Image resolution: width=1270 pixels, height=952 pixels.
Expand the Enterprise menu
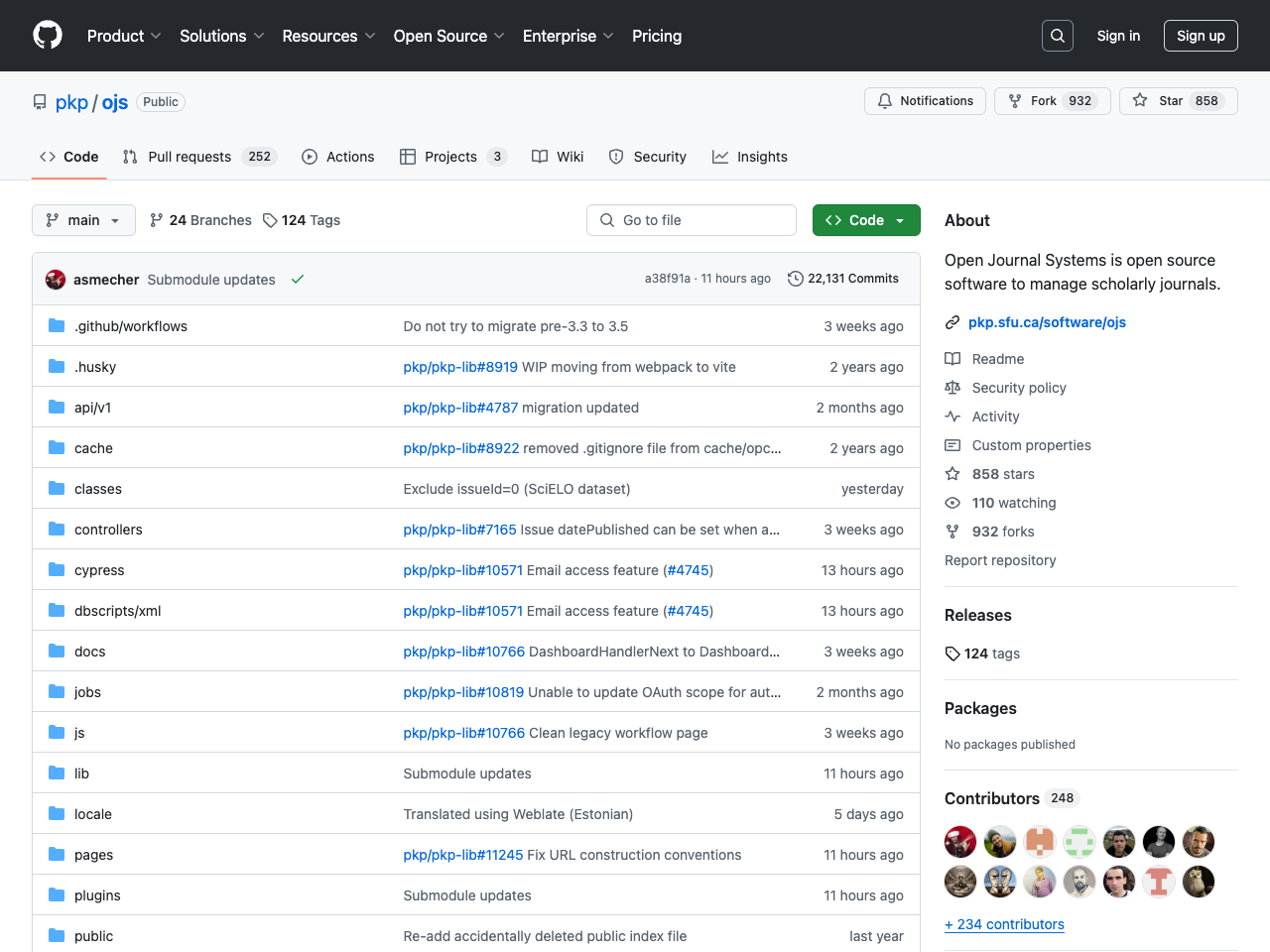click(x=569, y=36)
